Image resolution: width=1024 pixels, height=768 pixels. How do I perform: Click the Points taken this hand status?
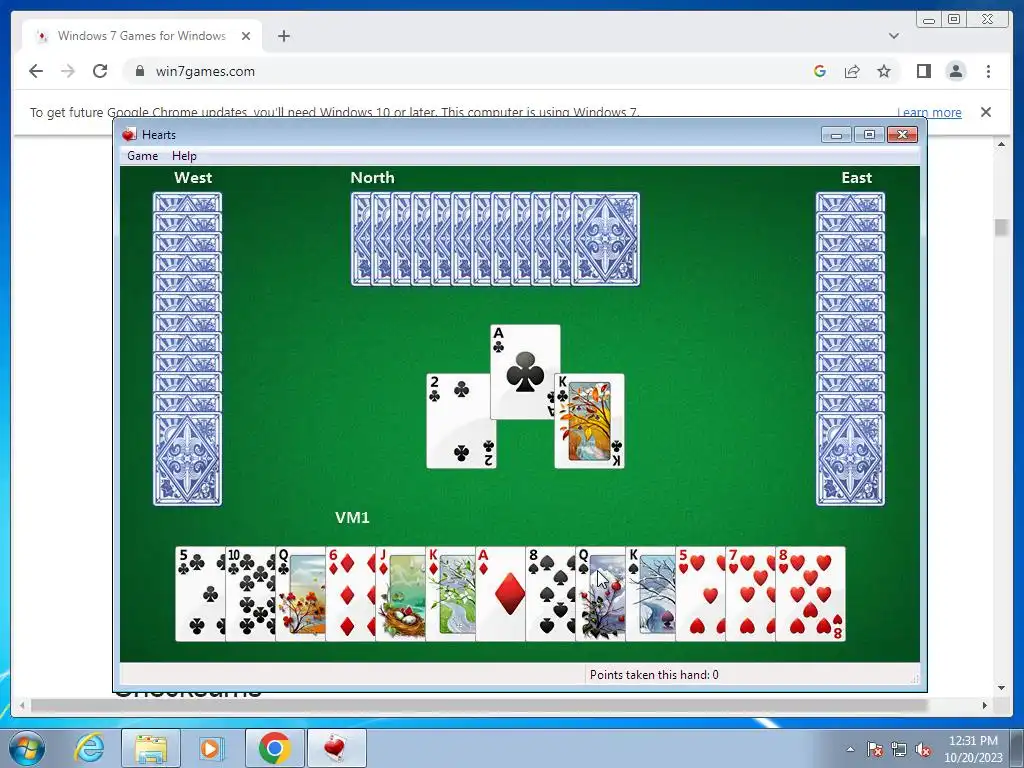coord(654,675)
